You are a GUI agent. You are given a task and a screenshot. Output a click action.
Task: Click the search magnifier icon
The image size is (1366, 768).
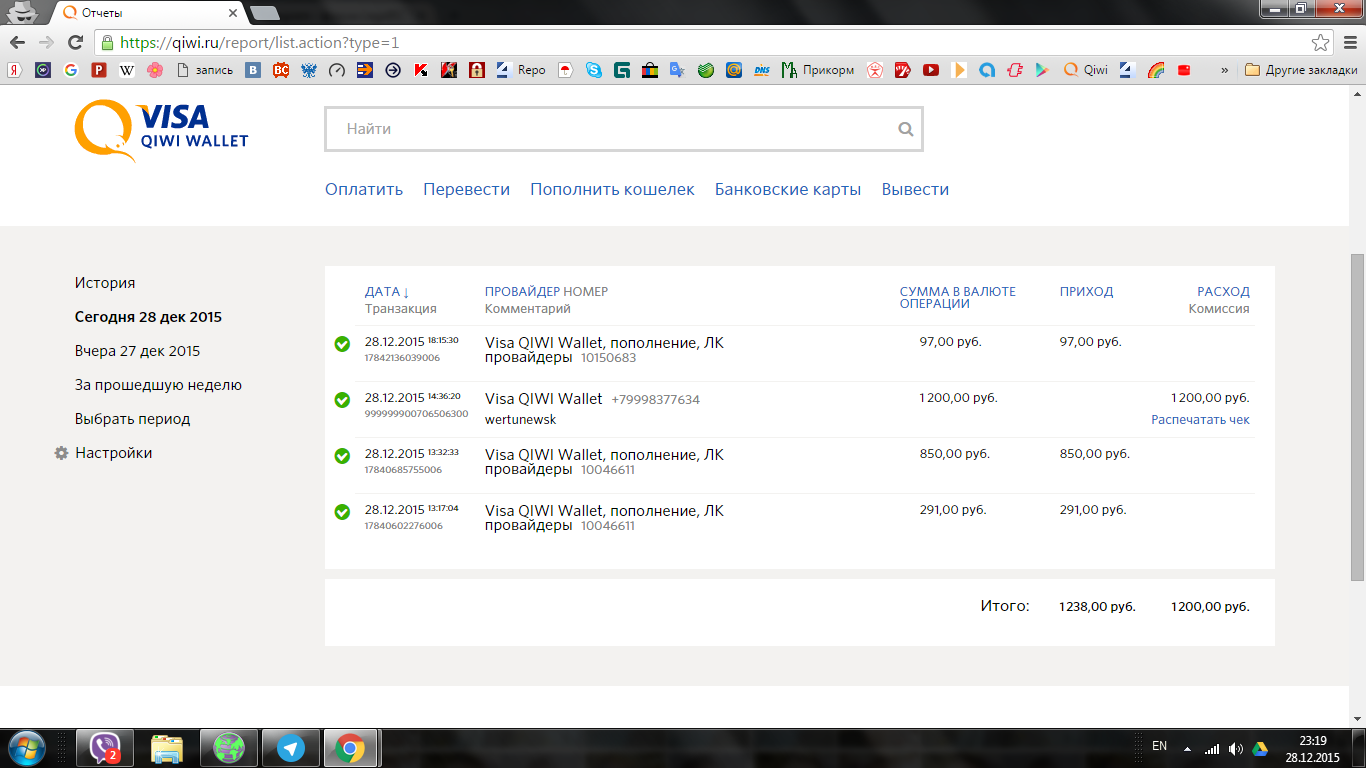pyautogui.click(x=905, y=129)
